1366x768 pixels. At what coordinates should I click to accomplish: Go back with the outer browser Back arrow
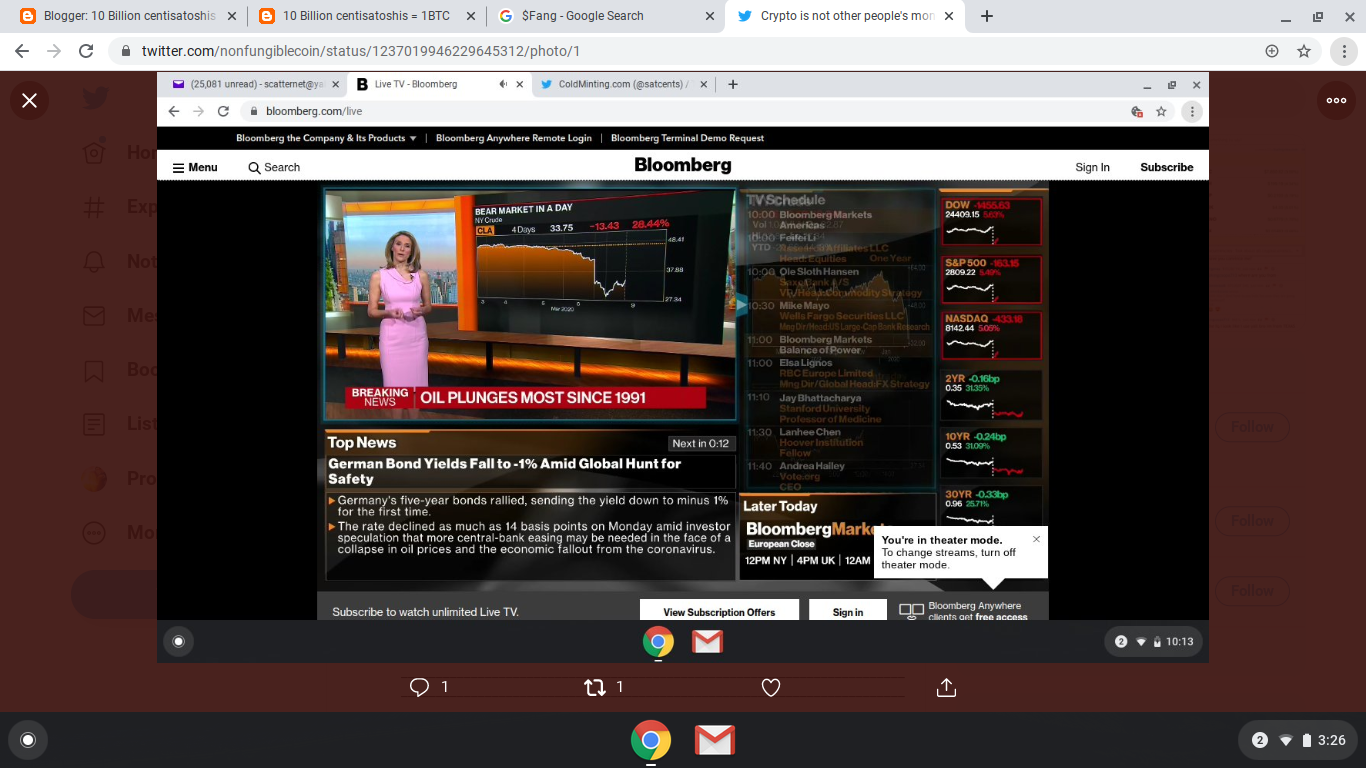tap(22, 51)
